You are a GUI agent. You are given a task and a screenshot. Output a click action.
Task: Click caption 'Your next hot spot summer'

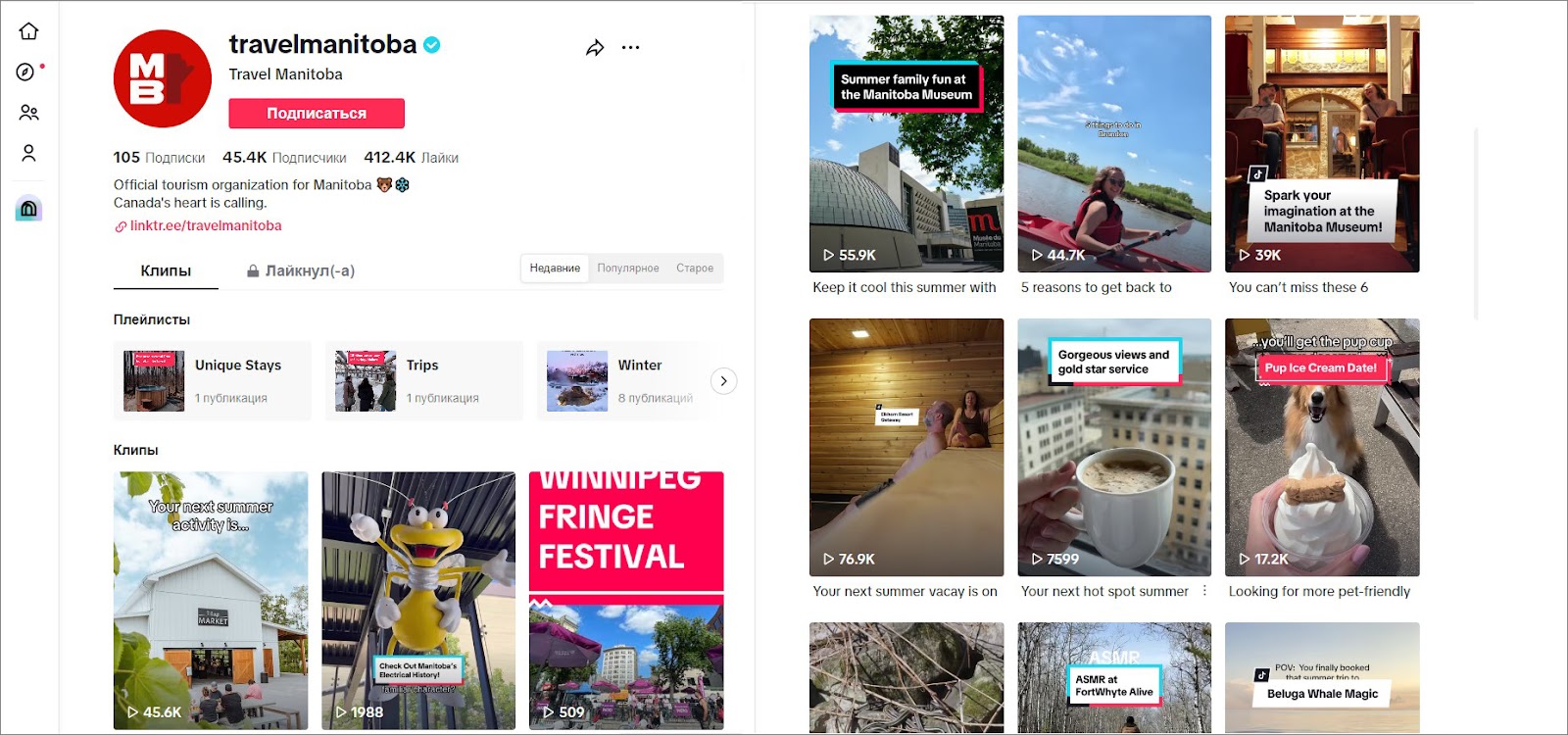pos(1104,591)
